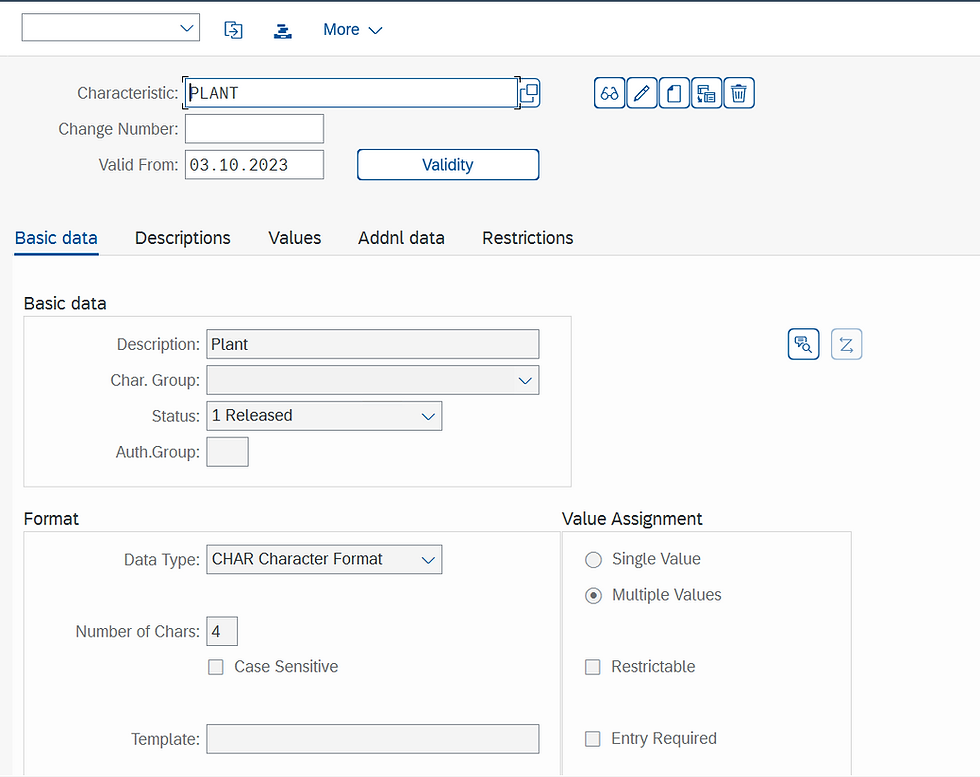Expand the Char. Group dropdown
Screen dimensions: 980x777
[x=525, y=380]
